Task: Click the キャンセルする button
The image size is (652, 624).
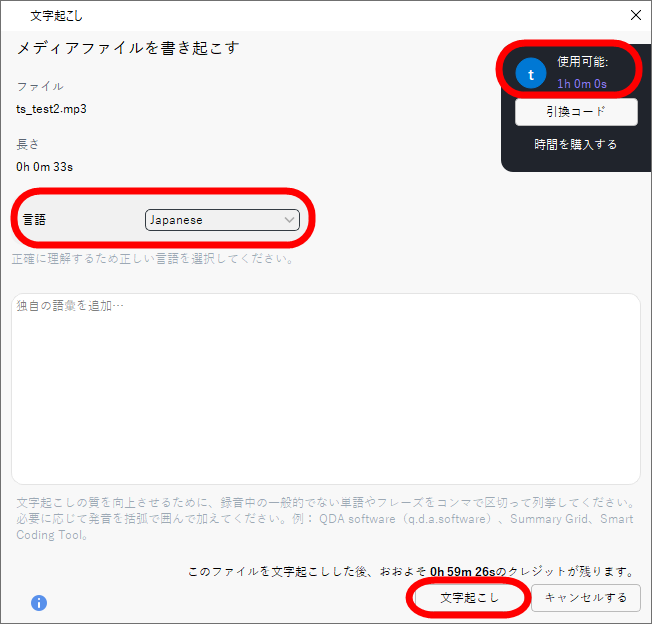Action: [585, 597]
